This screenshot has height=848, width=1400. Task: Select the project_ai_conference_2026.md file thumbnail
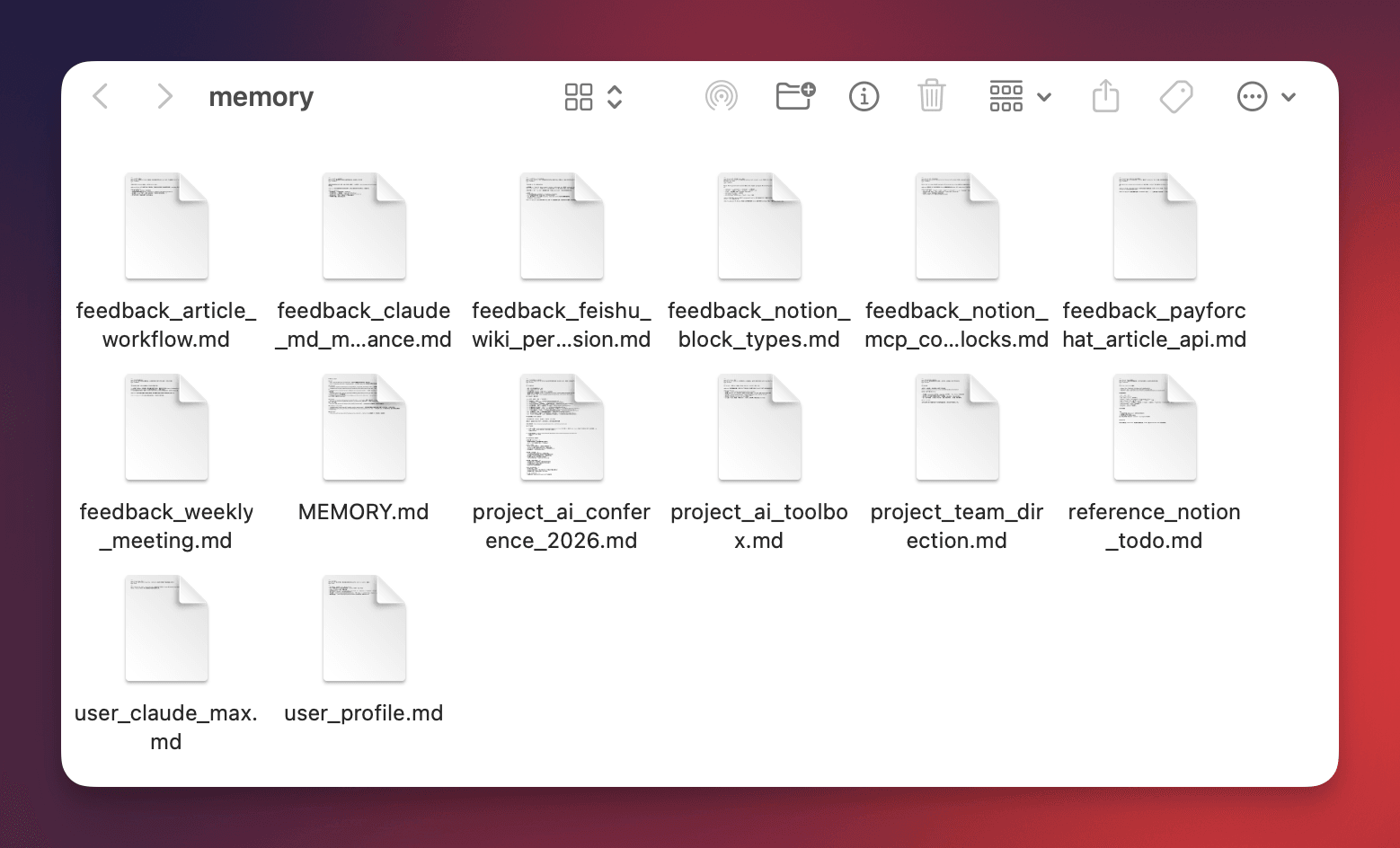(x=562, y=427)
